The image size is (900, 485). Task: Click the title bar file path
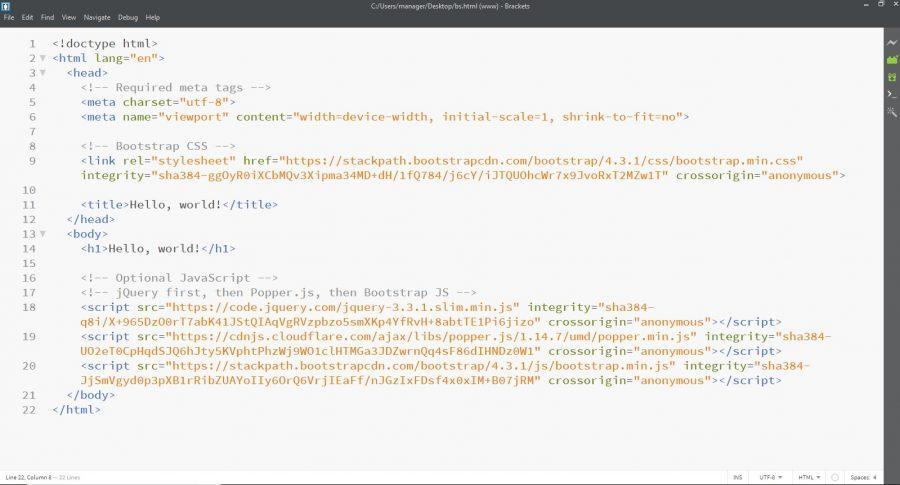click(450, 6)
